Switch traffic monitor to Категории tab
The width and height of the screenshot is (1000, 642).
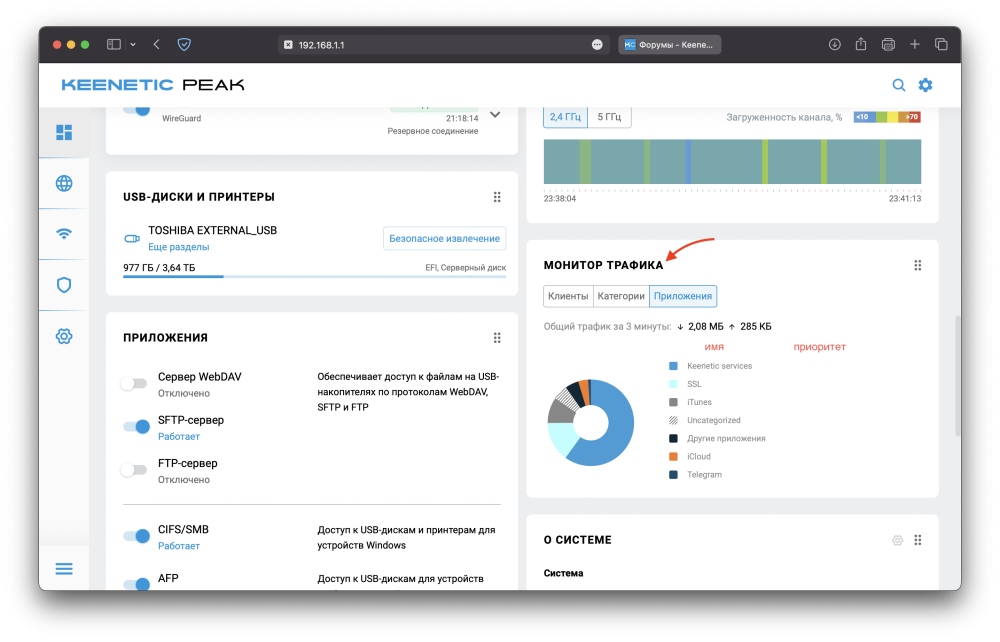click(621, 296)
